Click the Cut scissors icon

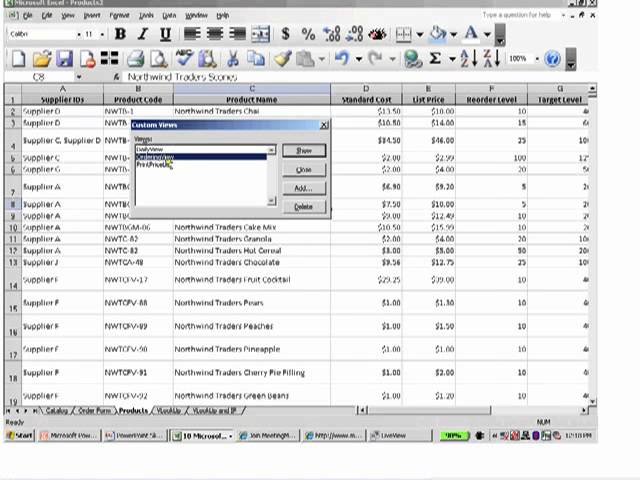[x=233, y=59]
